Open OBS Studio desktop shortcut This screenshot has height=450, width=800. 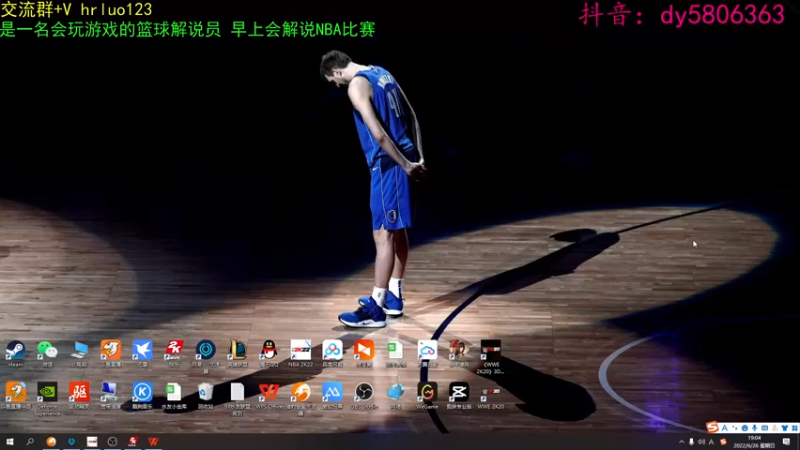364,395
